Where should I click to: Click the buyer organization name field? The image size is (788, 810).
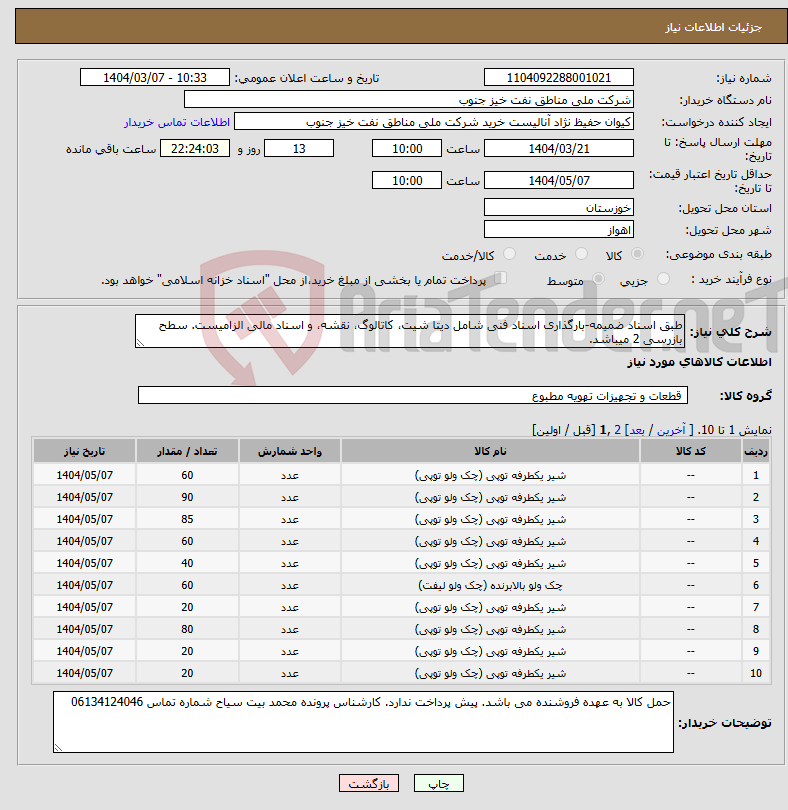click(409, 100)
